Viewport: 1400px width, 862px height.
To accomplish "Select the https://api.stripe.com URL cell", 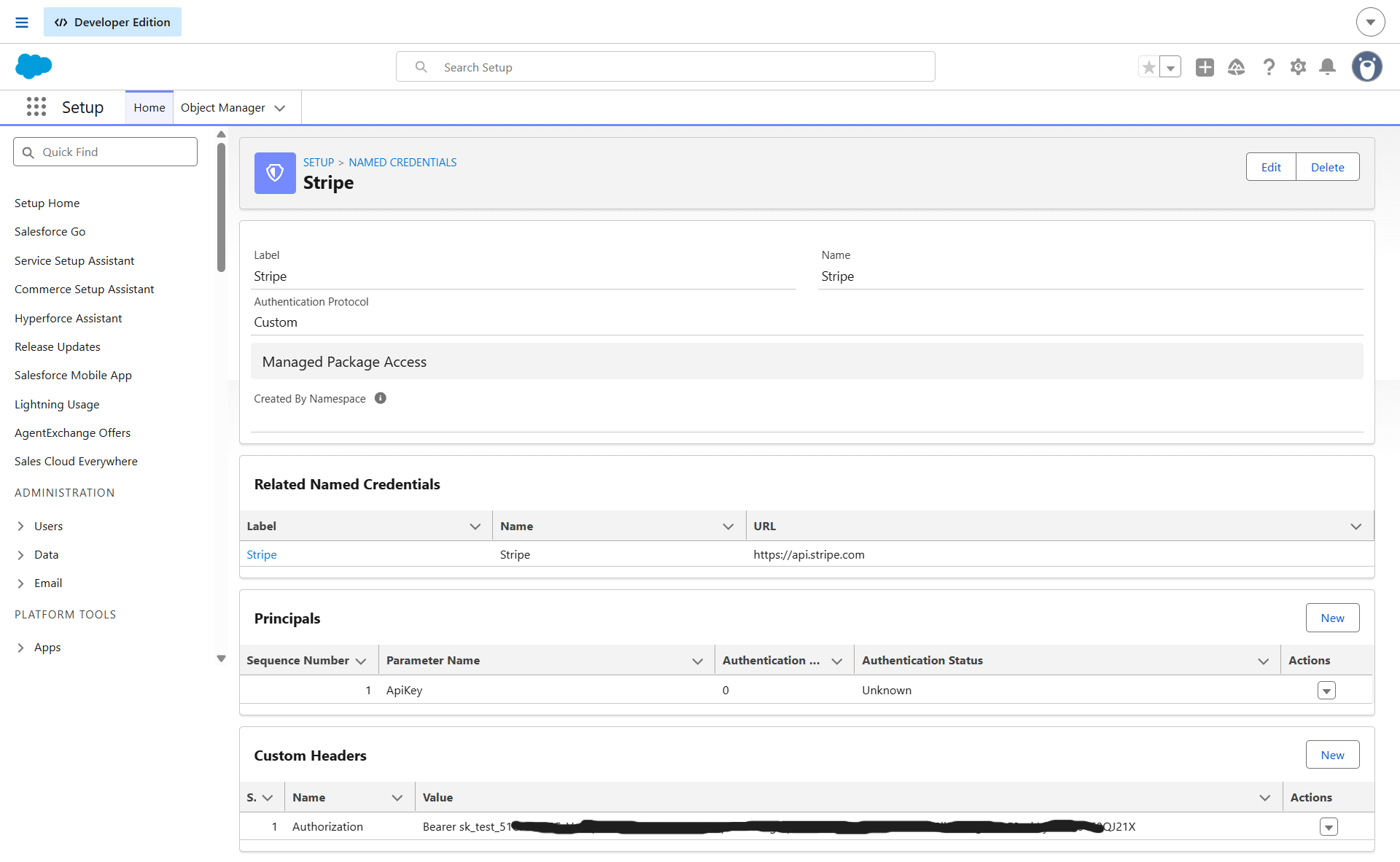I will click(x=809, y=554).
